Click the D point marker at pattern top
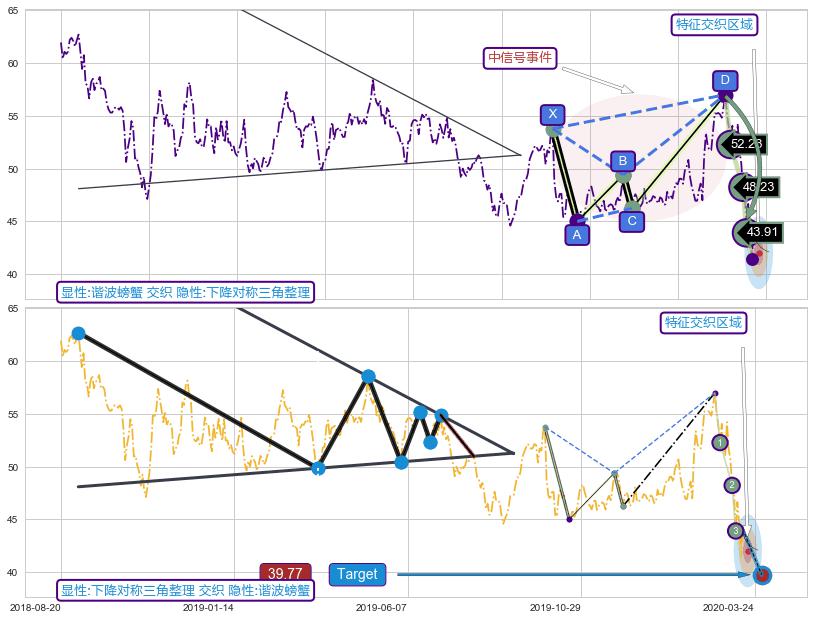The image size is (813, 620). [x=725, y=81]
